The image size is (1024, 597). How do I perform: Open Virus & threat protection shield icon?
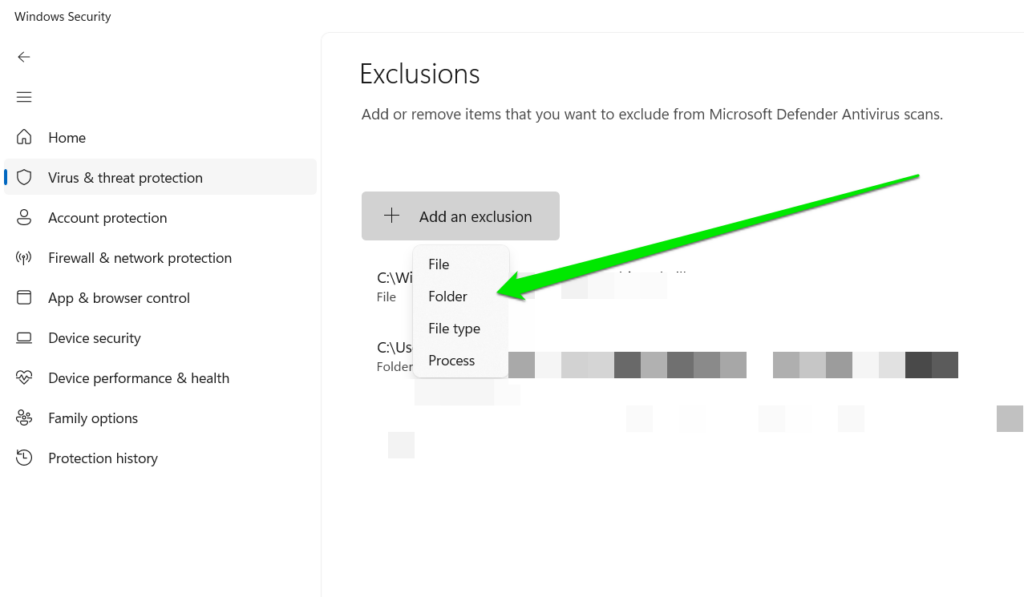click(24, 177)
